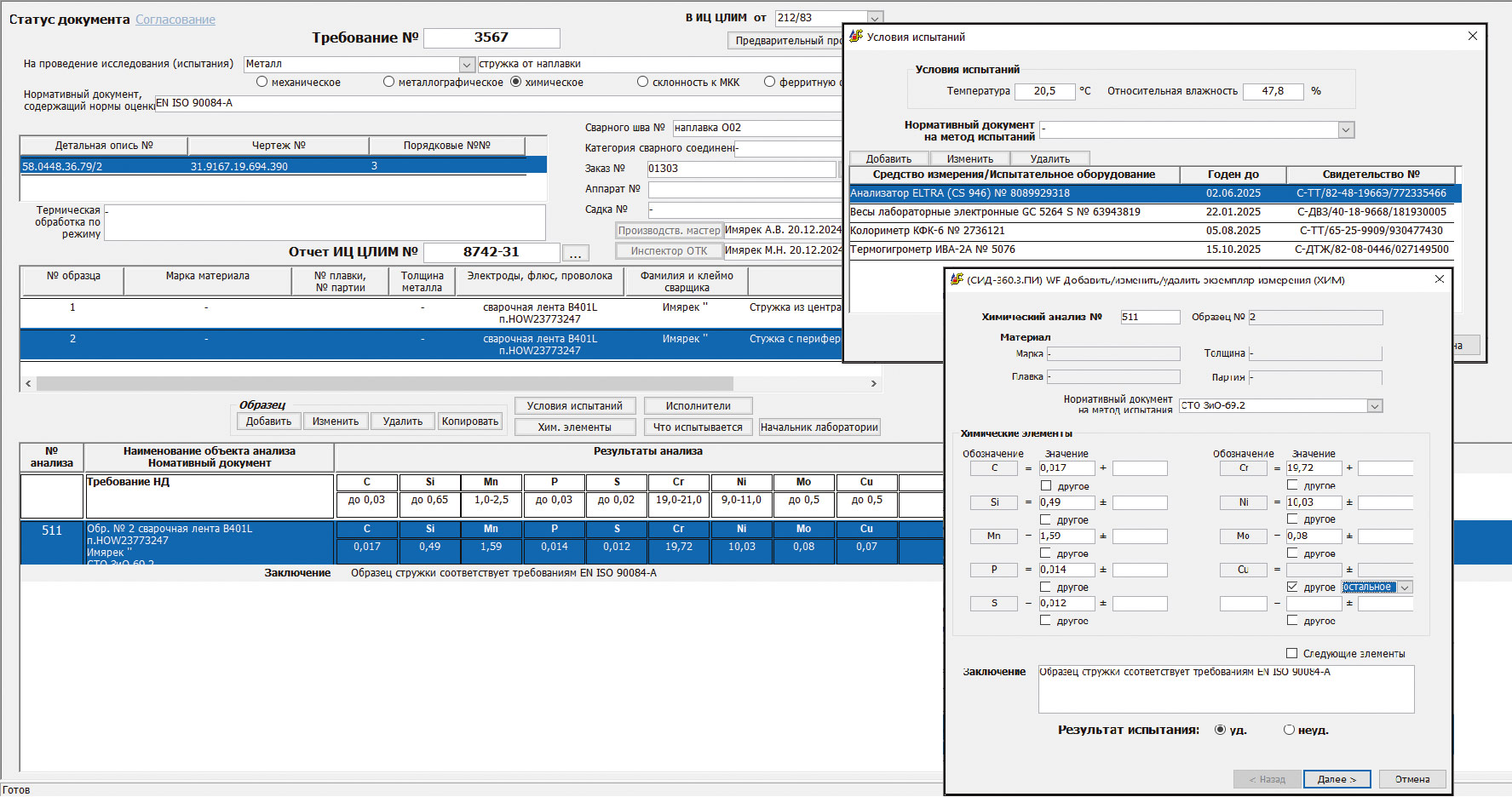This screenshot has width=1512, height=797.
Task: Open the Согласование status link
Action: pyautogui.click(x=175, y=20)
